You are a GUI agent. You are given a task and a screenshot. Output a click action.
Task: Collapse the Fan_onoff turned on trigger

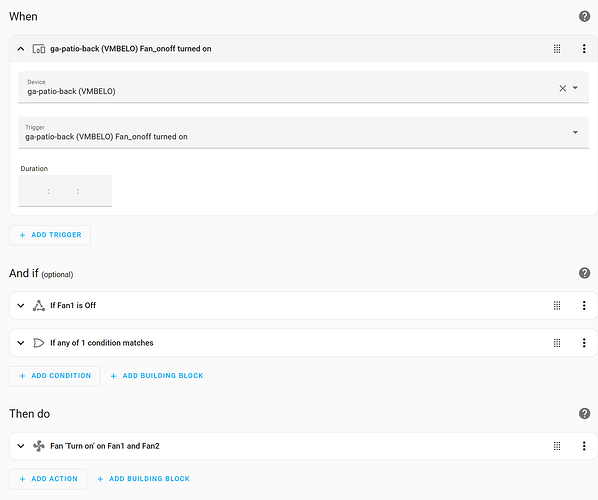pos(21,48)
